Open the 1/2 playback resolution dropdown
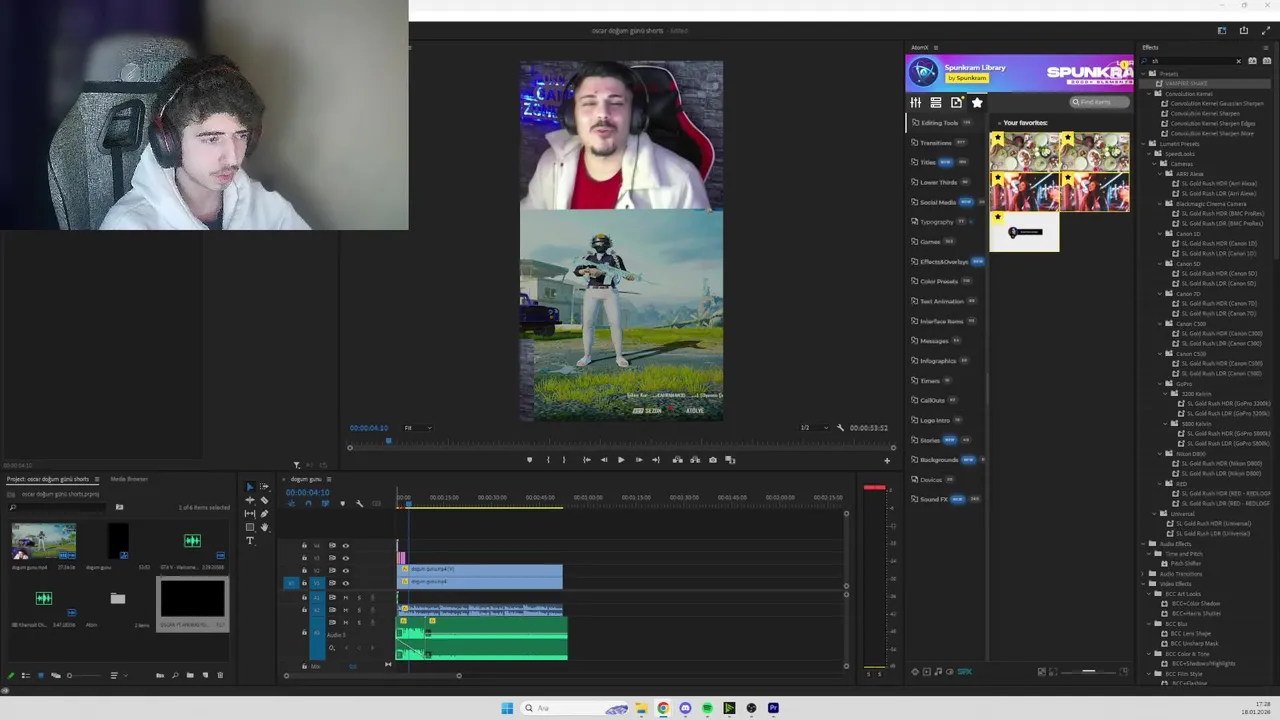 [812, 428]
